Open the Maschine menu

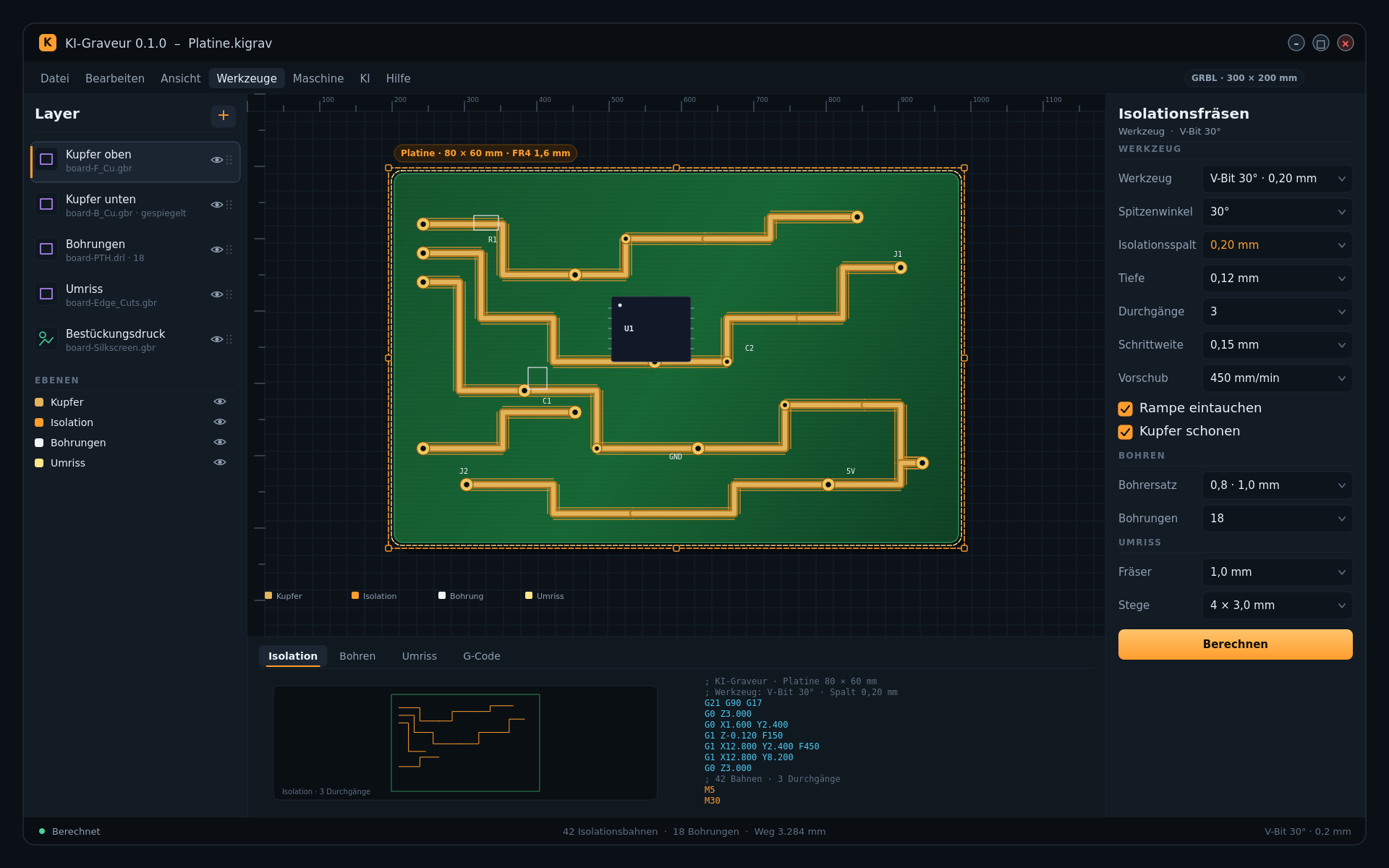click(x=318, y=78)
